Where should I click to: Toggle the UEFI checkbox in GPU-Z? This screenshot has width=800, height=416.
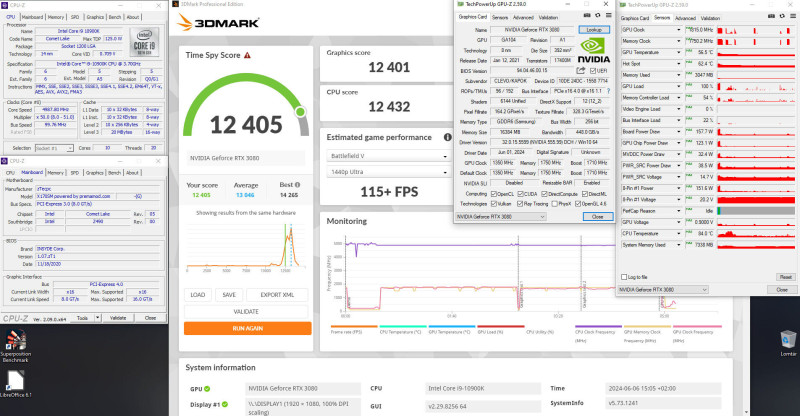point(593,71)
